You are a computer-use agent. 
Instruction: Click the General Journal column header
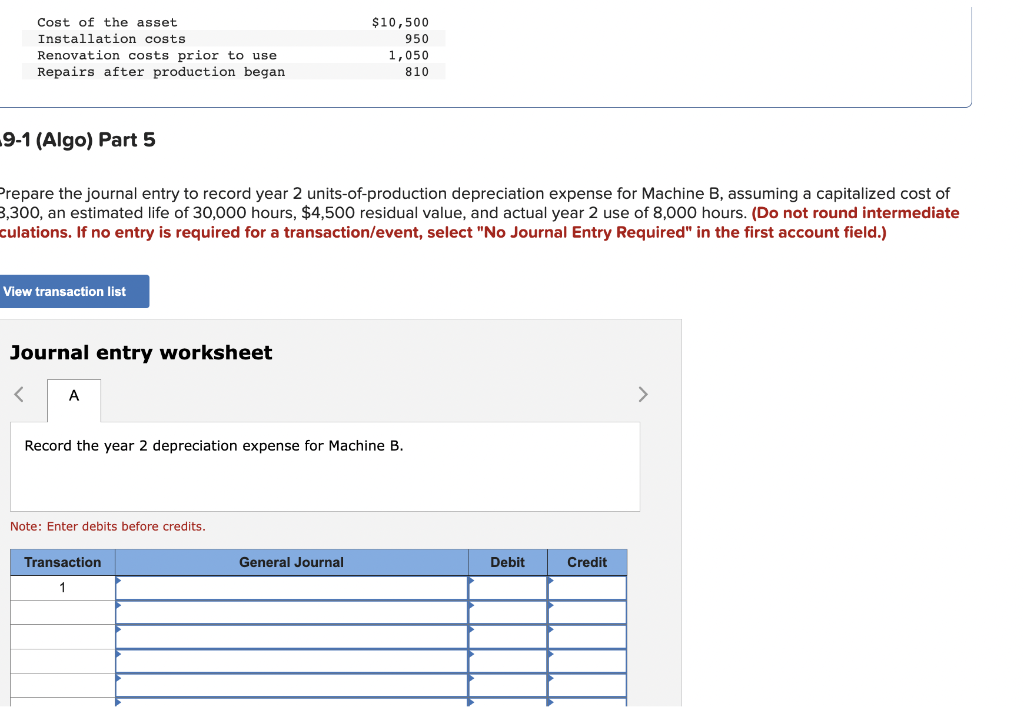(291, 562)
